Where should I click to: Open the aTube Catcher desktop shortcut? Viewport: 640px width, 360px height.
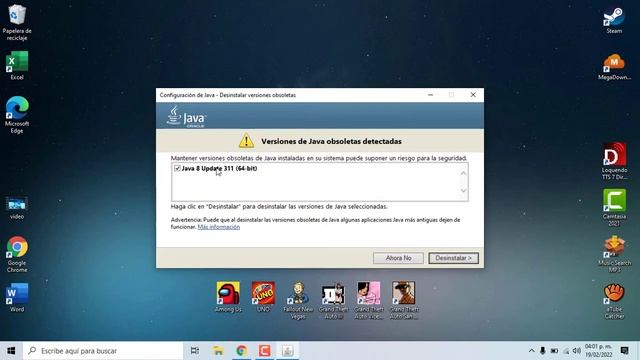(x=614, y=300)
